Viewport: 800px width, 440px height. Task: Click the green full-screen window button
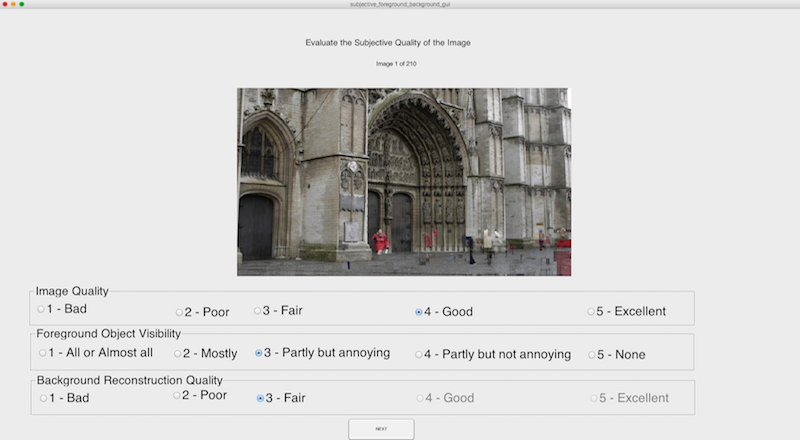pyautogui.click(x=22, y=4)
